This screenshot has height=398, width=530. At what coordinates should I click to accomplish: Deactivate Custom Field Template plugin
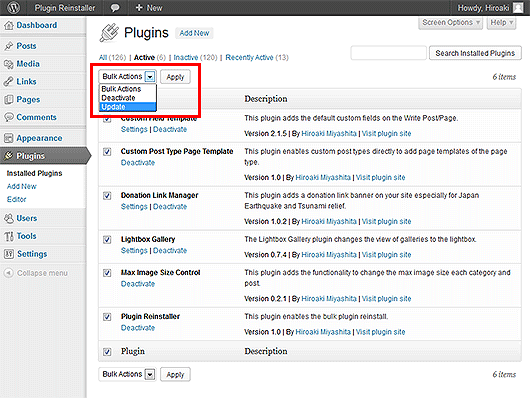(x=170, y=129)
